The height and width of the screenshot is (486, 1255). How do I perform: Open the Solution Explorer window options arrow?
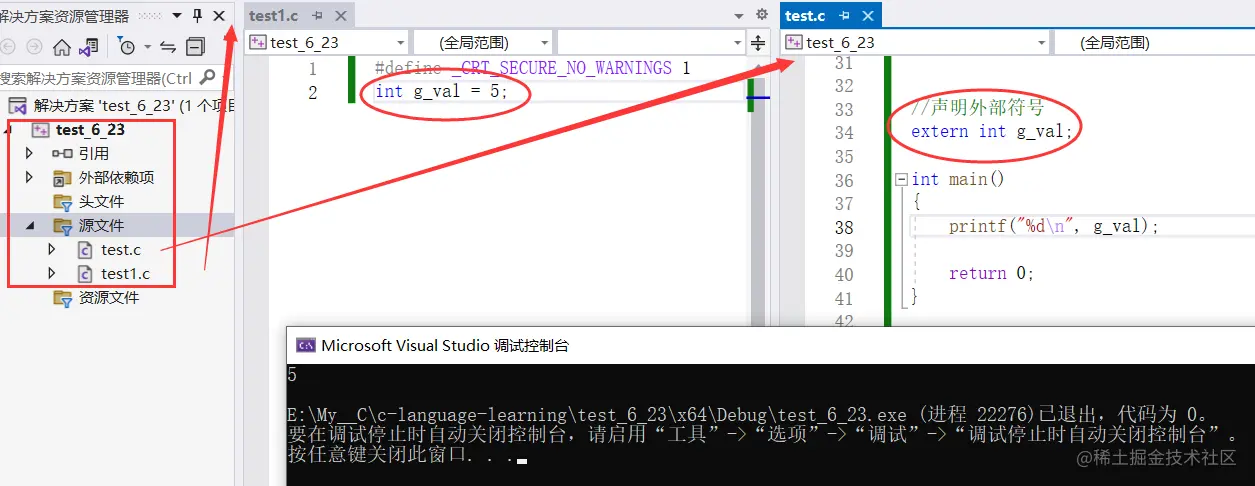[177, 16]
